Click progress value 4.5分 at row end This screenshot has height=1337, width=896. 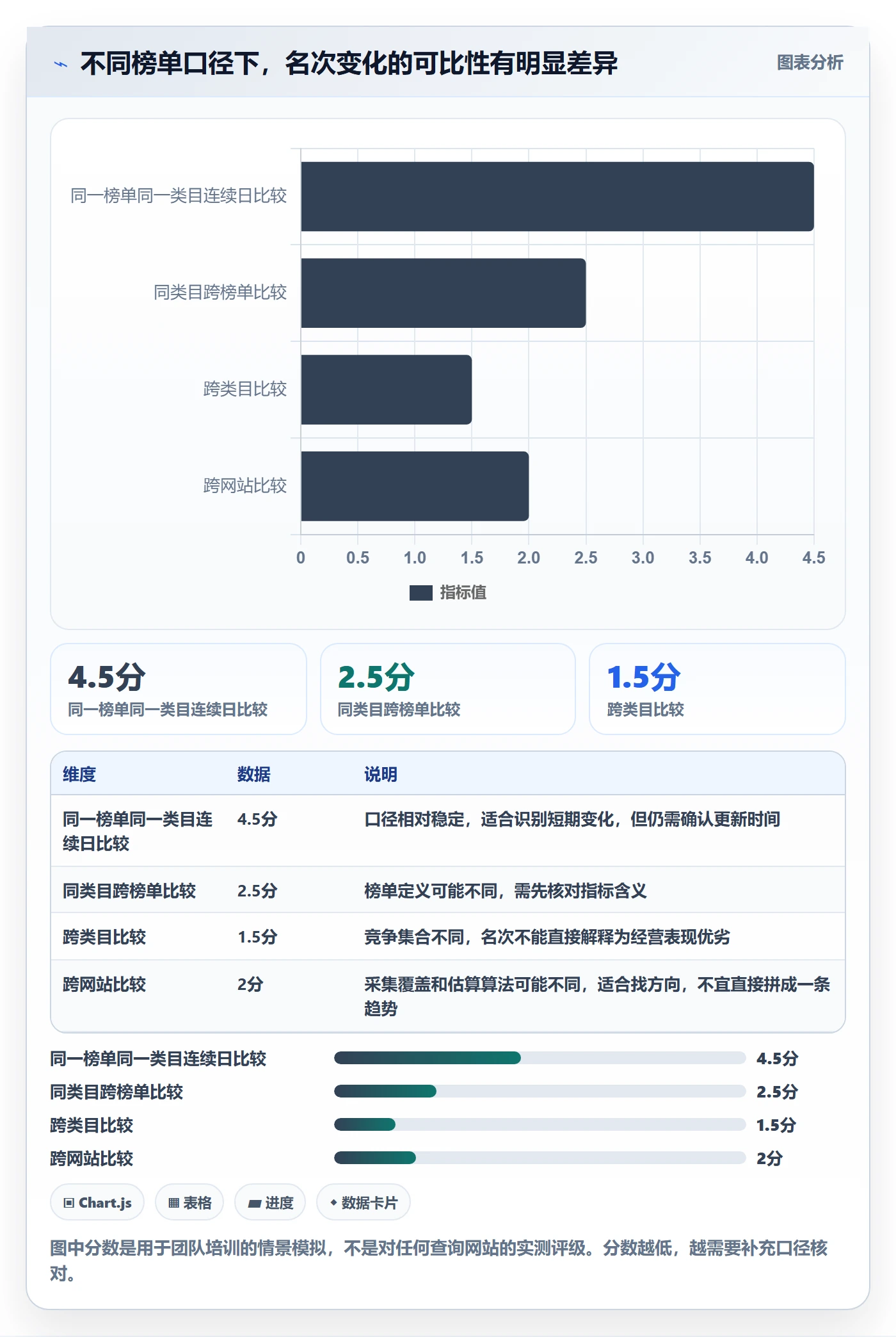point(778,1058)
